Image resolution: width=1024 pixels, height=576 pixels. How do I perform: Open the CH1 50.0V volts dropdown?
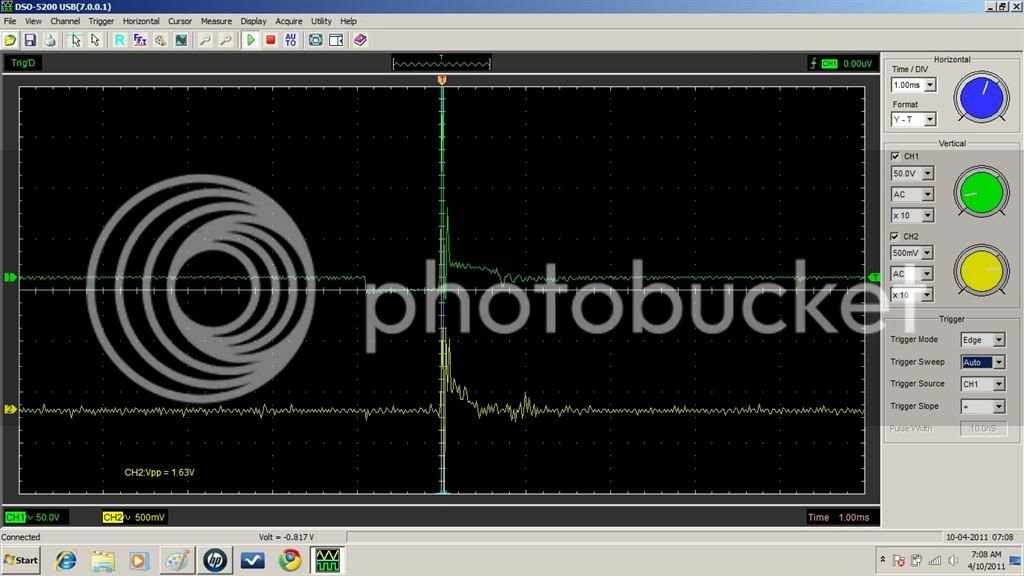click(x=928, y=174)
